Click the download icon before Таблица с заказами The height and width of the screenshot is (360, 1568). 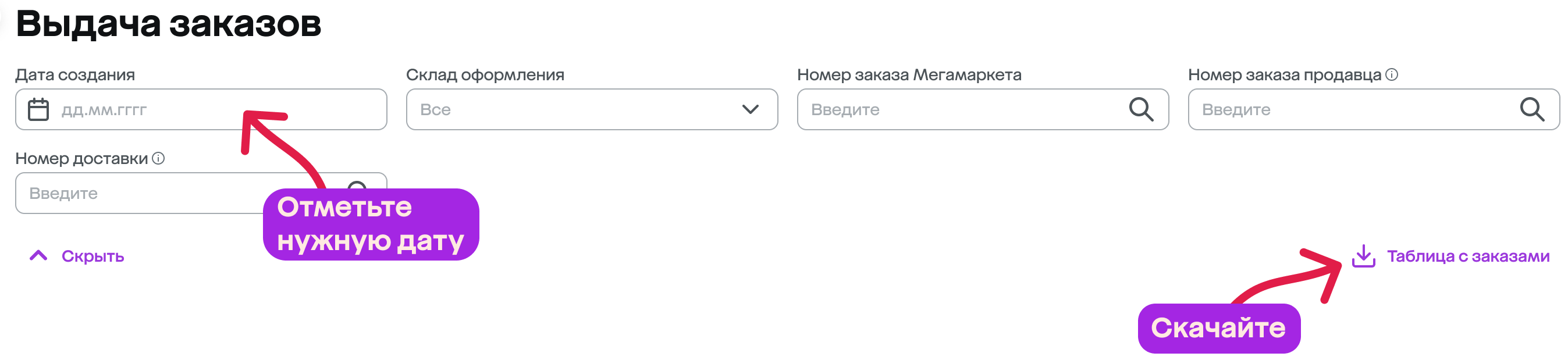(x=1363, y=256)
